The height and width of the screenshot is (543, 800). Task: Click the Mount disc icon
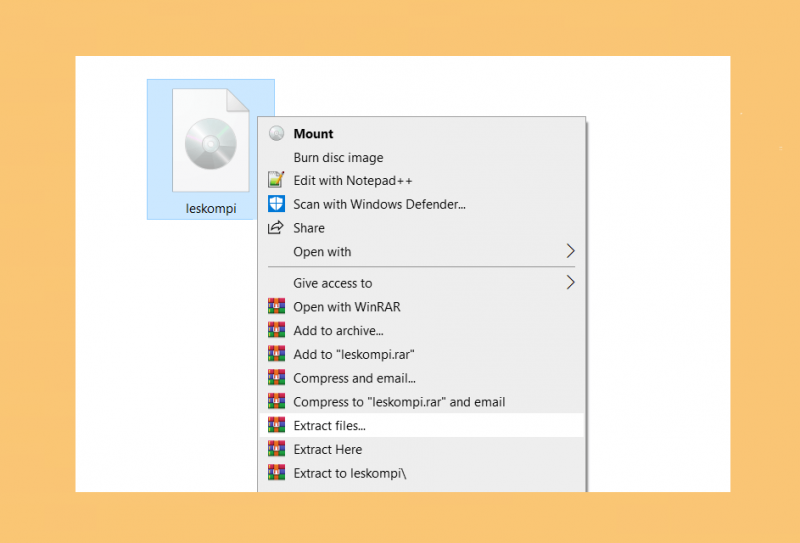point(276,134)
